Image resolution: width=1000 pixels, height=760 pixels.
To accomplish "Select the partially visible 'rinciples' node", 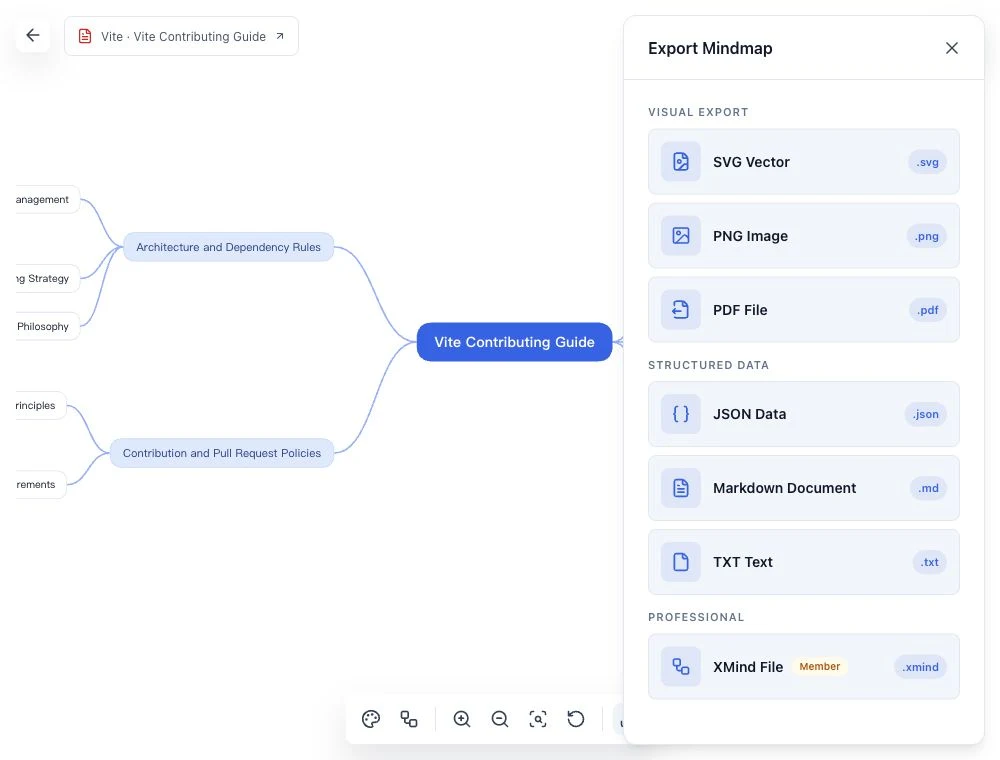I will click(x=40, y=406).
